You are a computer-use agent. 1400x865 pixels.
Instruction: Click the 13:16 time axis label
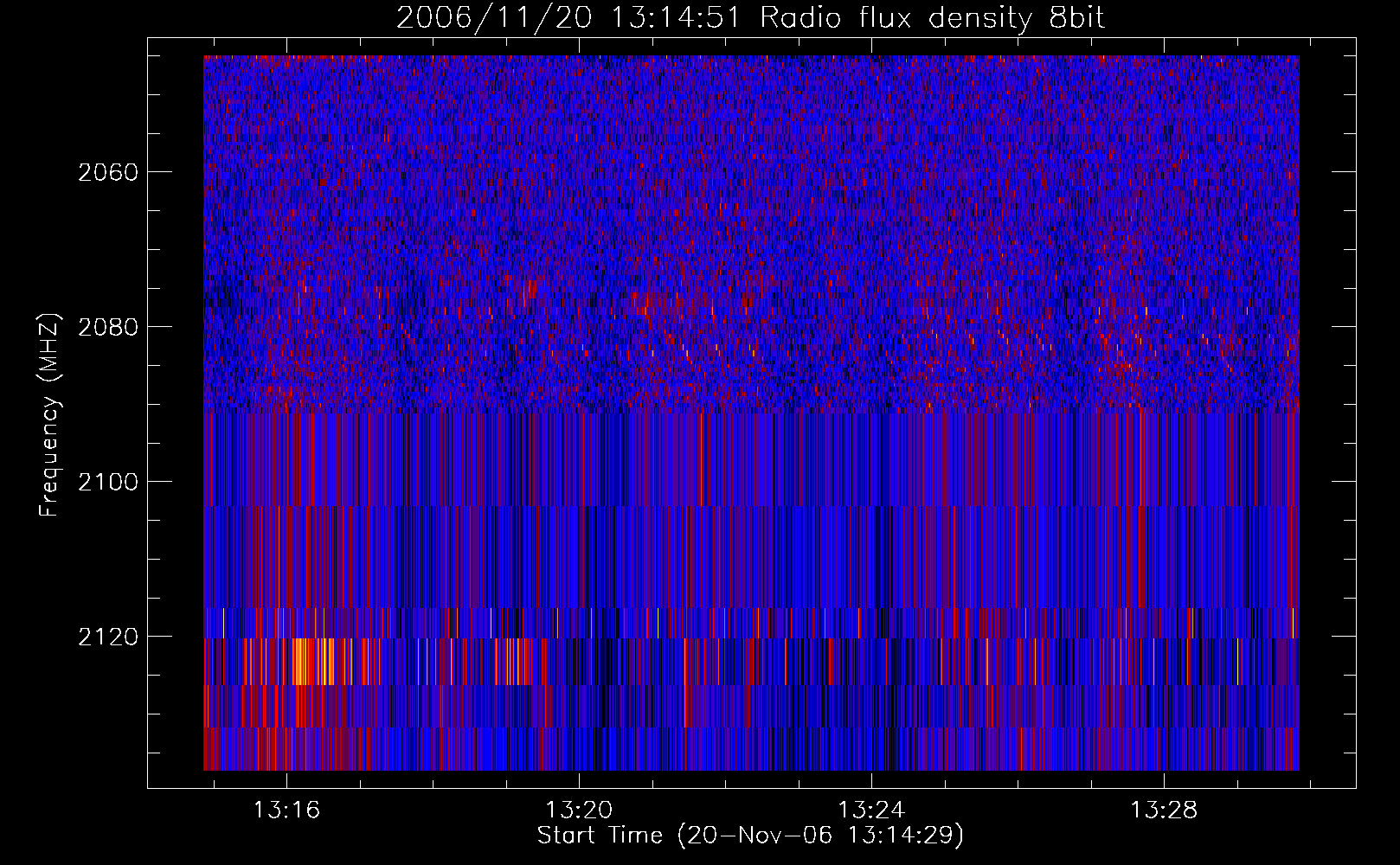pos(286,810)
